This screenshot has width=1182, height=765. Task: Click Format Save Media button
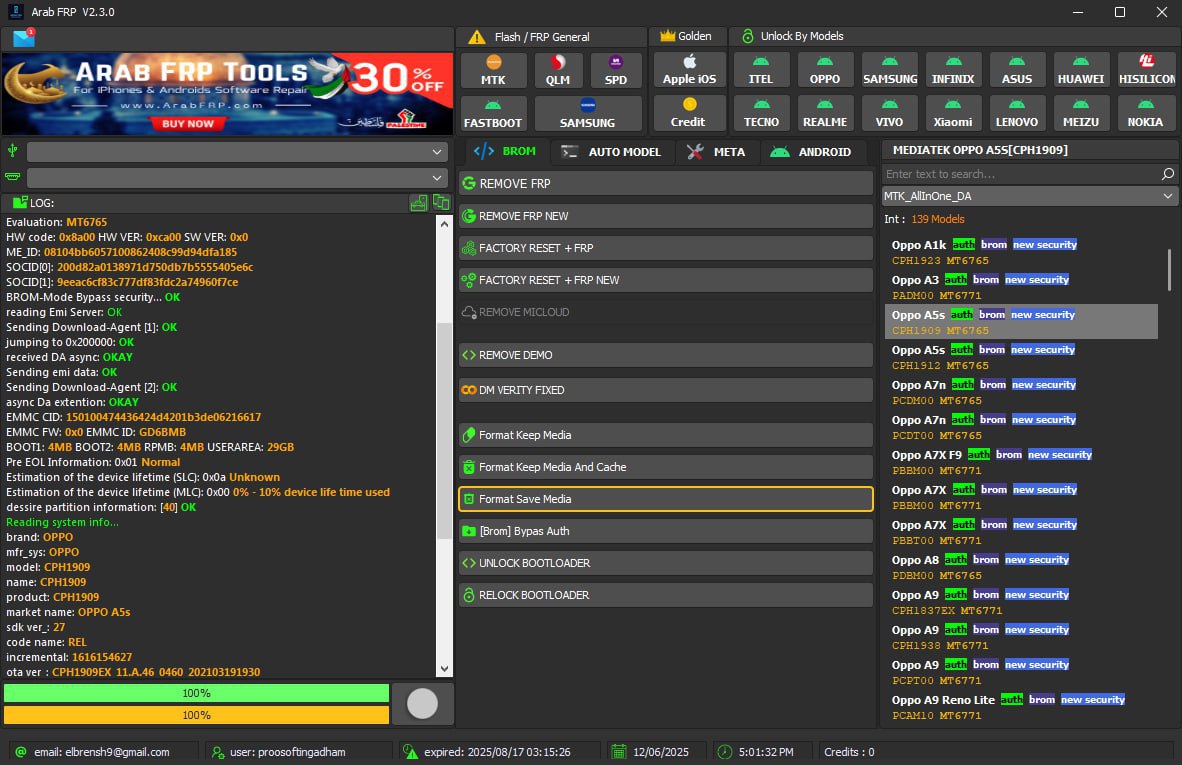666,499
